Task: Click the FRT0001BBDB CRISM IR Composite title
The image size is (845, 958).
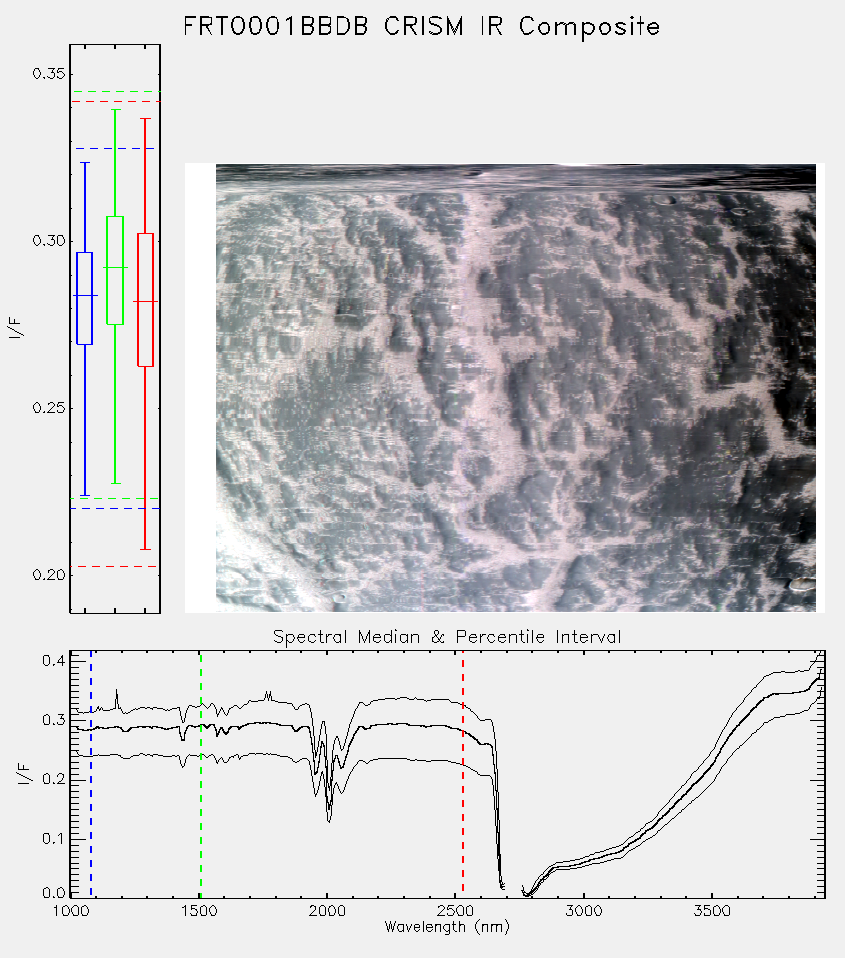Action: 422,27
